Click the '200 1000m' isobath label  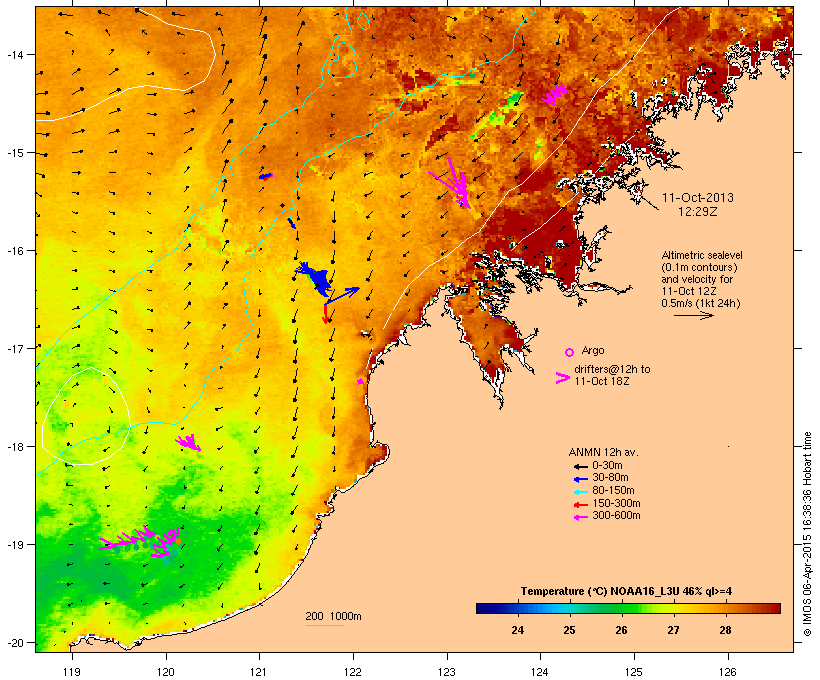333,616
